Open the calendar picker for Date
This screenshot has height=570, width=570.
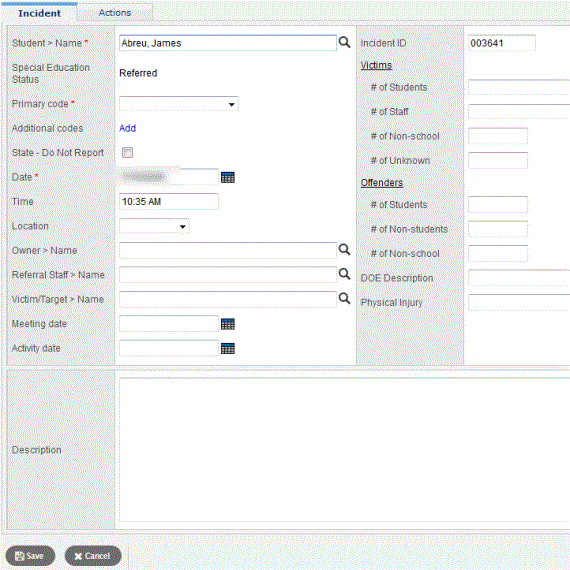(x=228, y=177)
